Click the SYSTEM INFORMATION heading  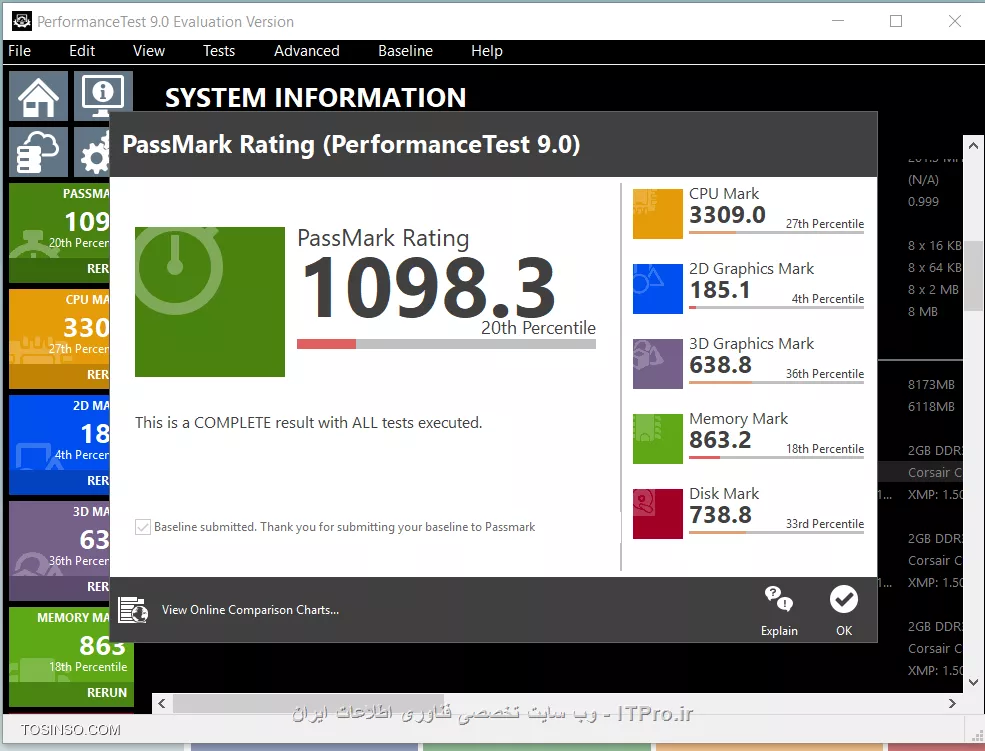pyautogui.click(x=315, y=97)
